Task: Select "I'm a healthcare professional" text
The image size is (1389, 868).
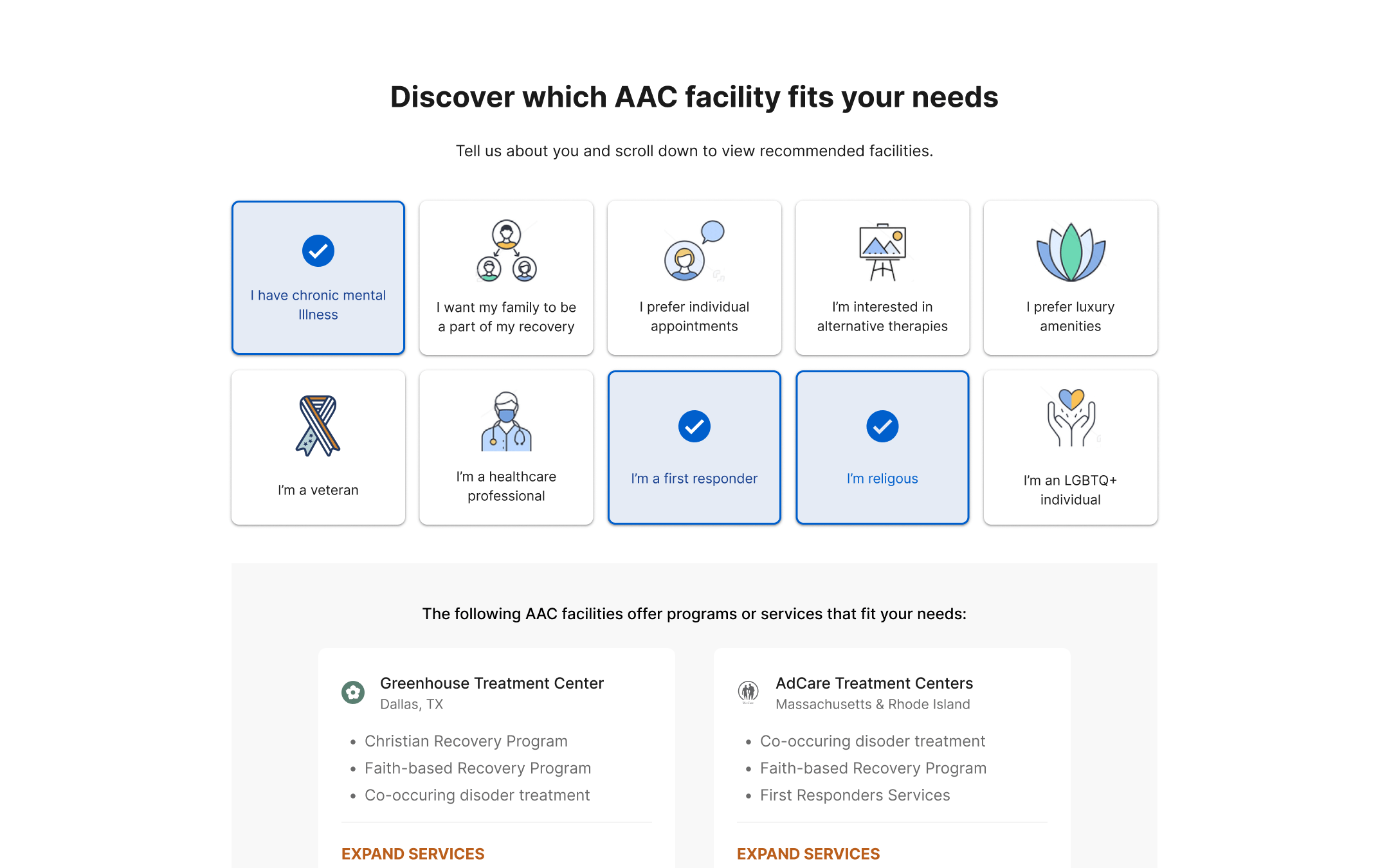Action: coord(507,486)
